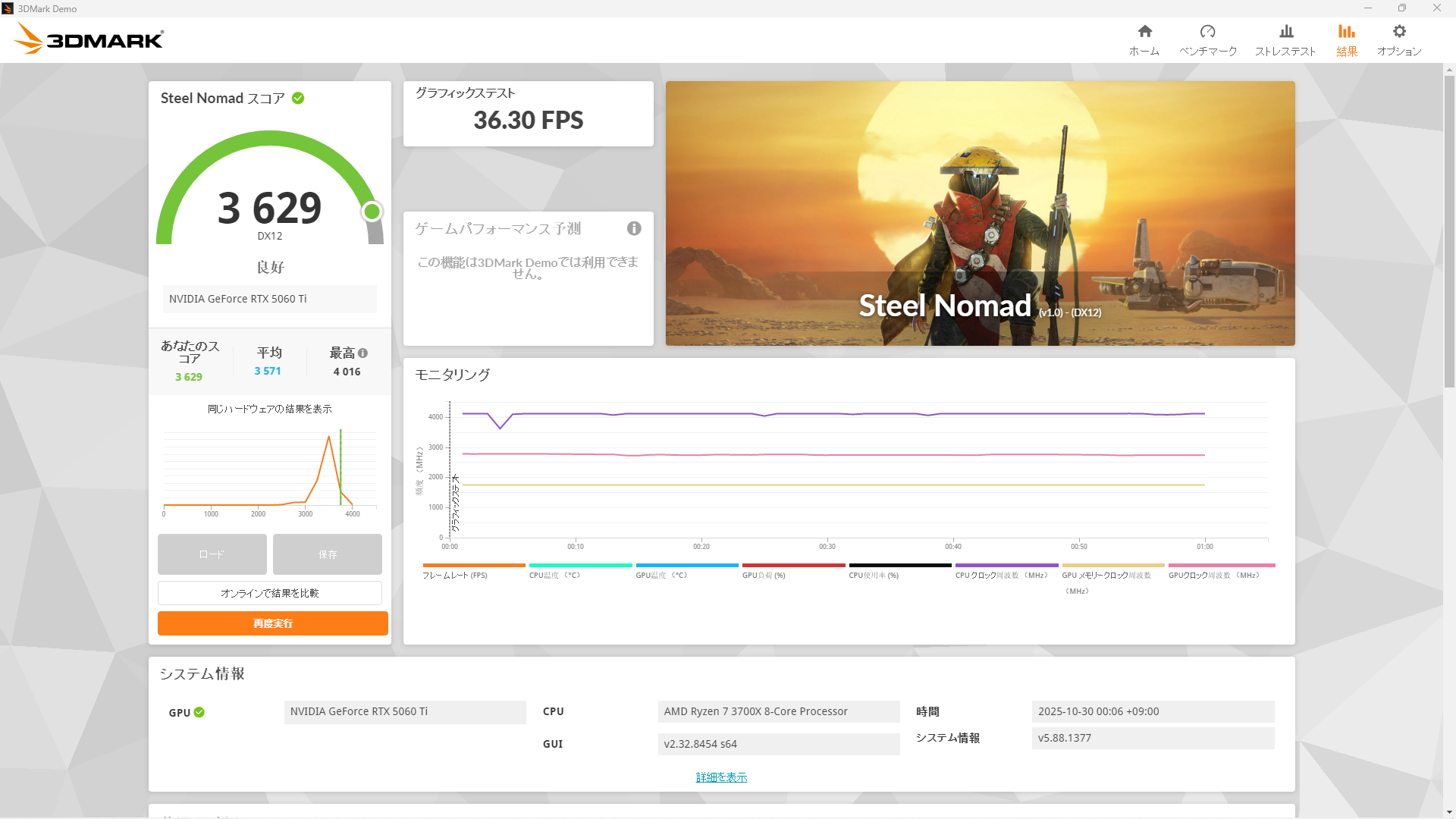Click green check next to Steel Nomad score
The width and height of the screenshot is (1456, 819).
[298, 99]
